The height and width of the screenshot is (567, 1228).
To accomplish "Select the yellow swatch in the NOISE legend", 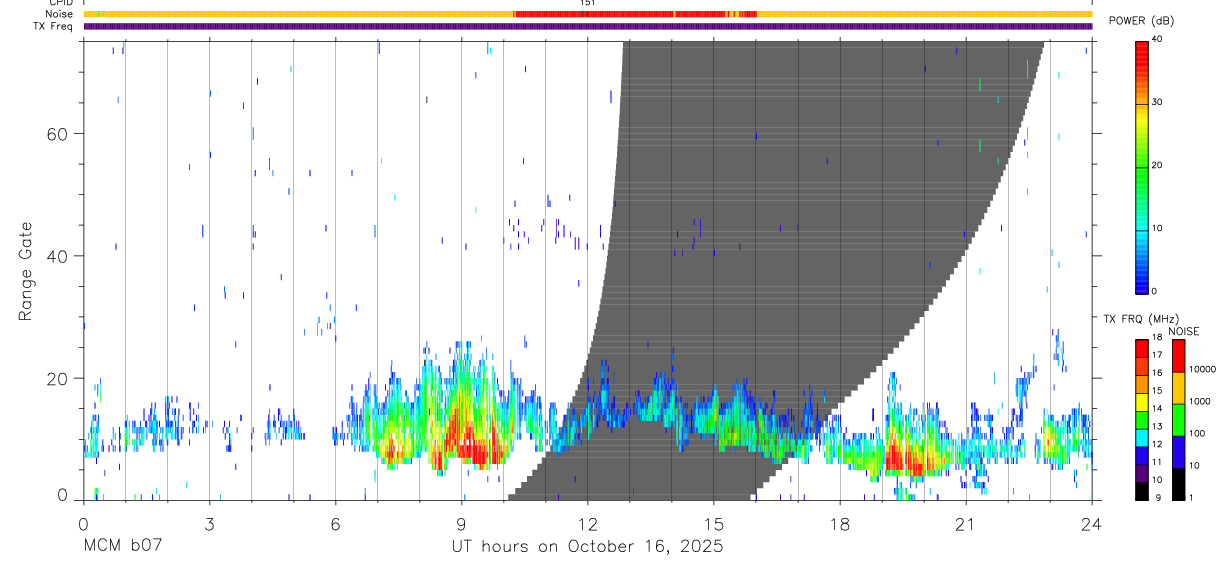I will click(1178, 388).
